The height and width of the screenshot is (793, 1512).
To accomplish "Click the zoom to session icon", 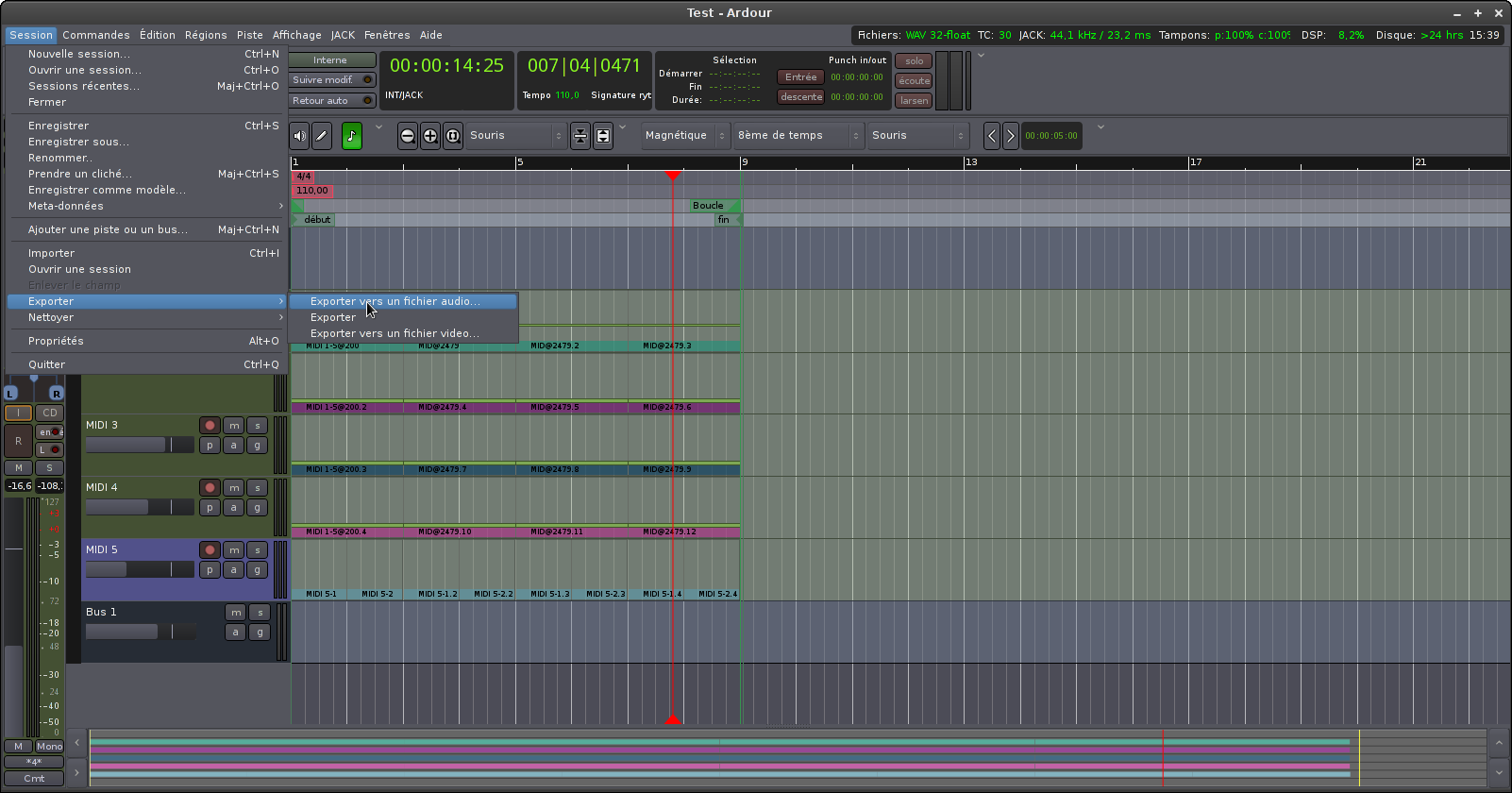I will (x=453, y=136).
